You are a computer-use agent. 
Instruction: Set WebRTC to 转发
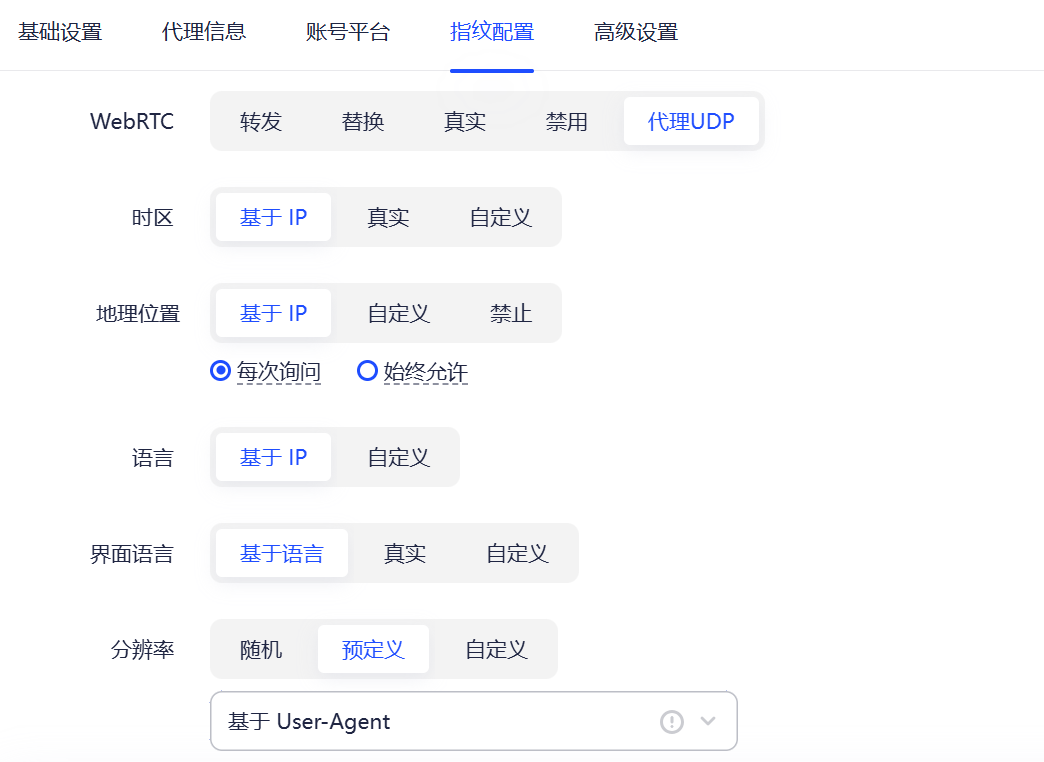tap(261, 121)
